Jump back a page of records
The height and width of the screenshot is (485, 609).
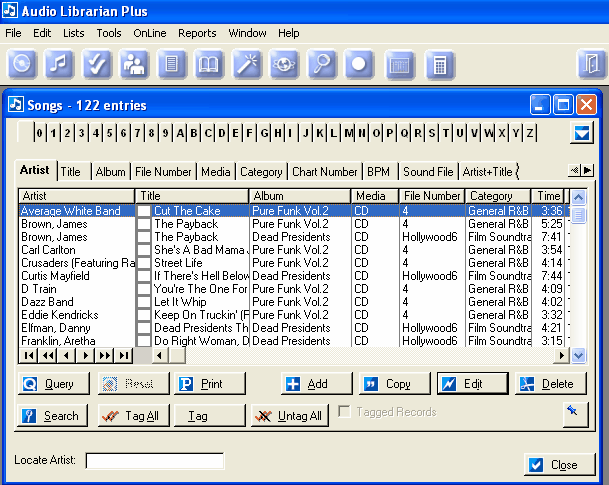[47, 355]
